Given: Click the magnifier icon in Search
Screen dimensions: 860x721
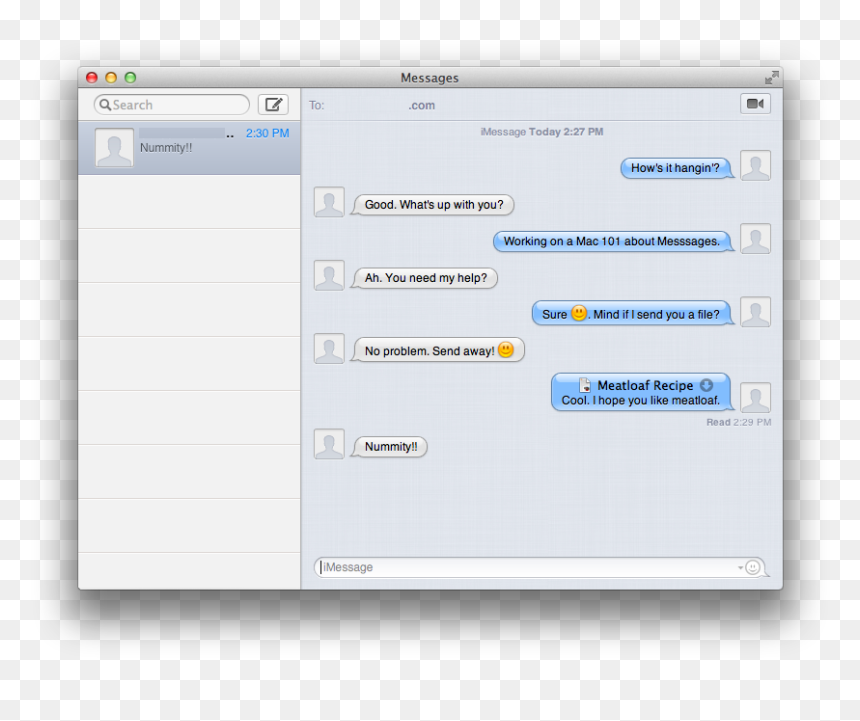Looking at the screenshot, I should pos(105,104).
